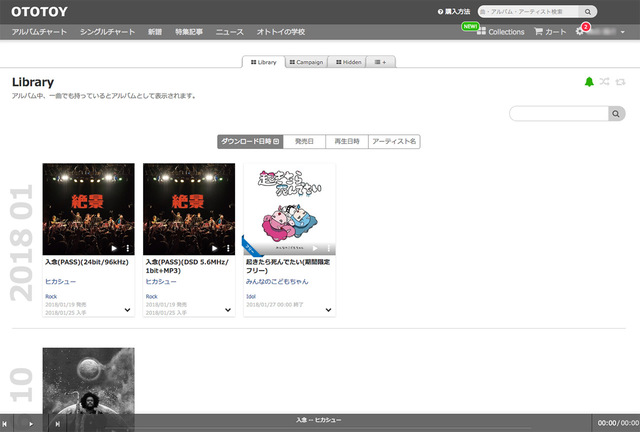This screenshot has width=640, height=432.
Task: Click now playing 入念 -- ヒカシュー title
Action: click(x=319, y=420)
